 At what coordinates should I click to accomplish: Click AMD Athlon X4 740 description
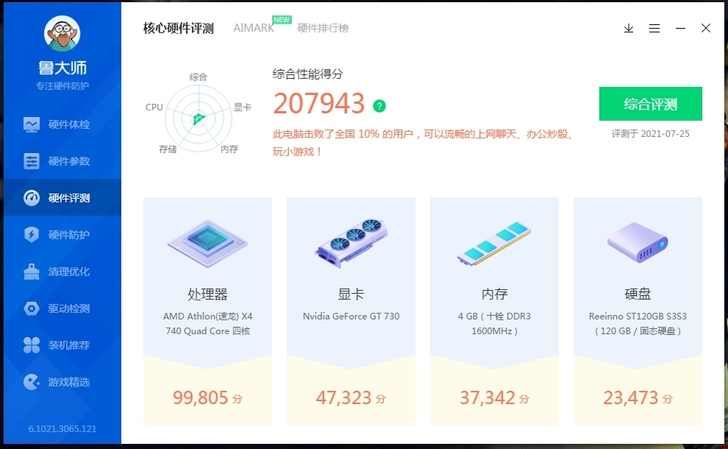coord(208,324)
